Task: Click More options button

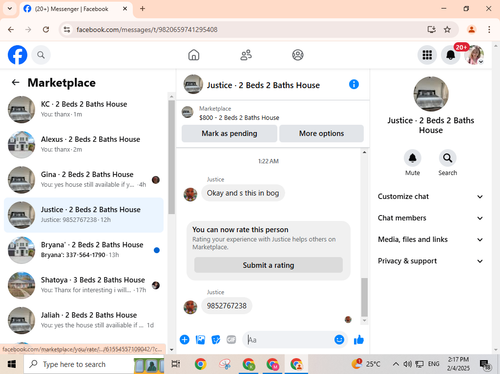Action: point(321,133)
